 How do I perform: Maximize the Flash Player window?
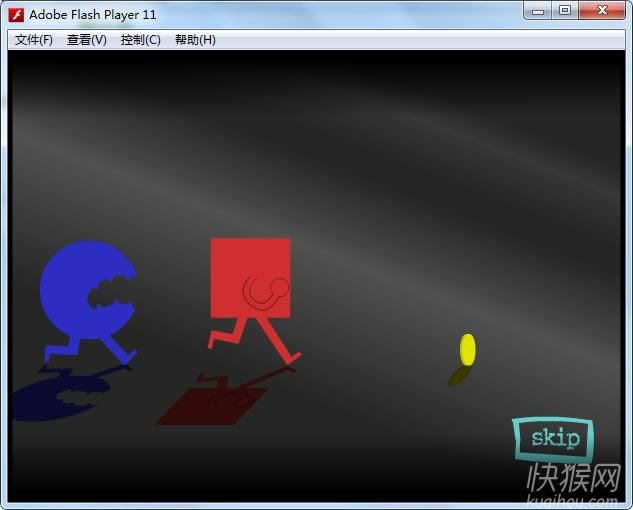[x=565, y=11]
